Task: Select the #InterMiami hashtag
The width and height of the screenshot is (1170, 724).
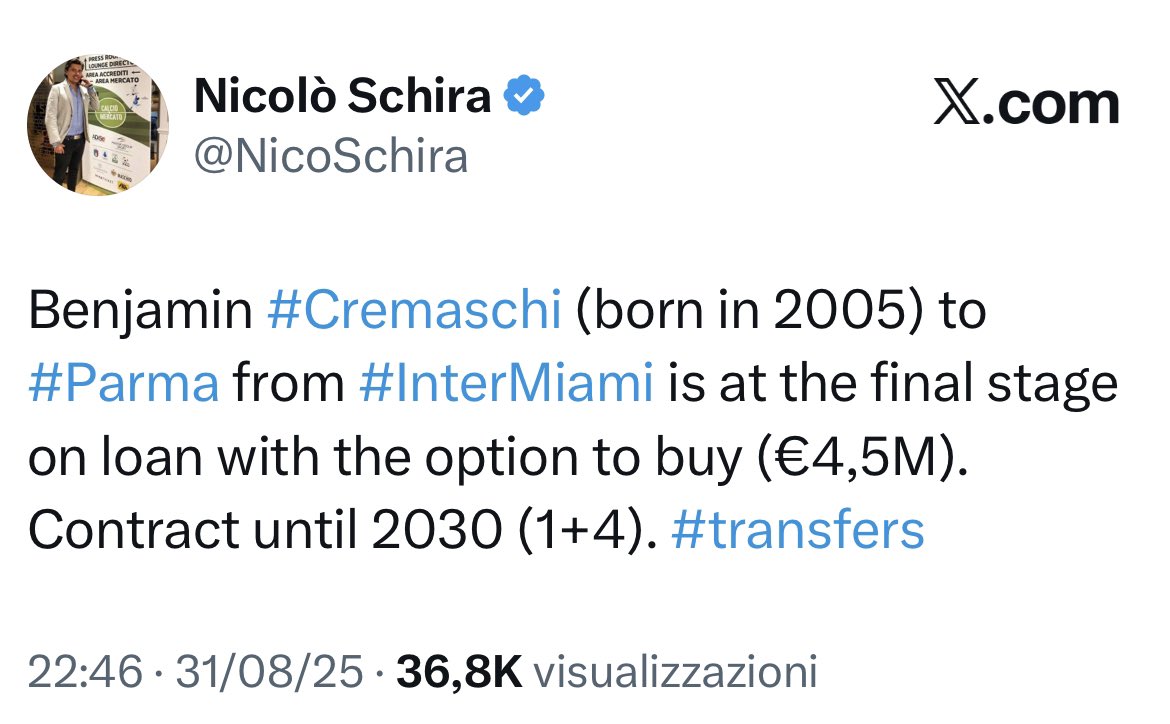Action: [506, 385]
